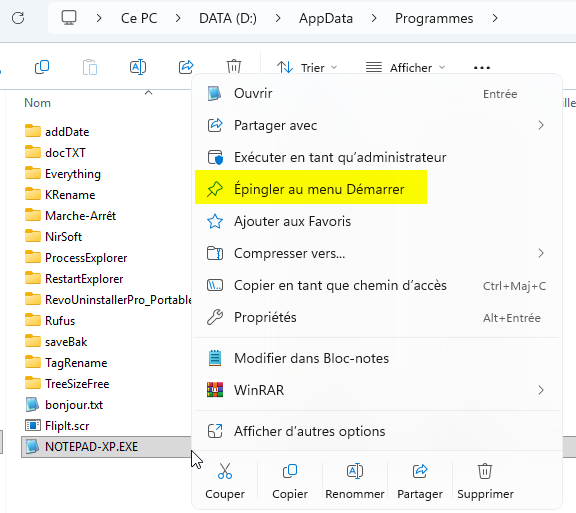Screen dimensions: 576x513
Task: Select the KRename folder
Action: point(60,194)
